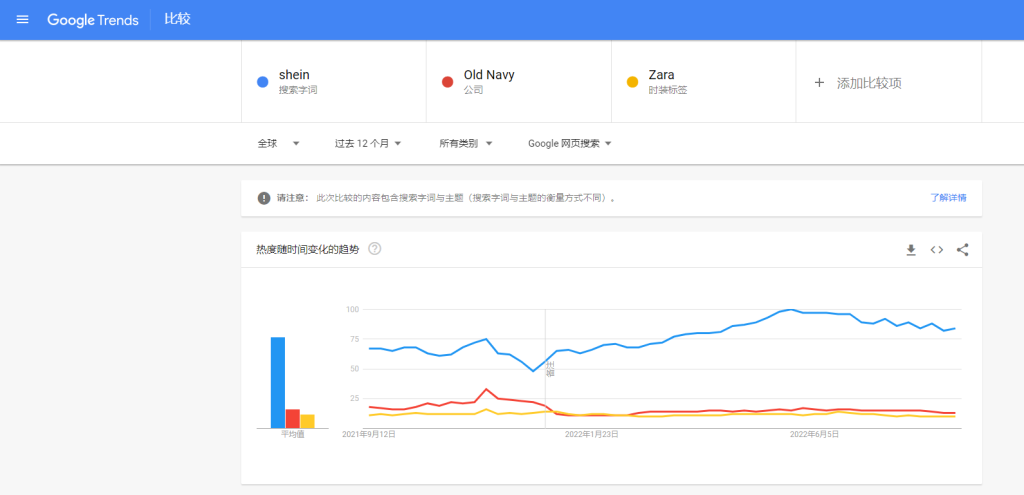Expand the 所有类别 category dropdown

(466, 144)
